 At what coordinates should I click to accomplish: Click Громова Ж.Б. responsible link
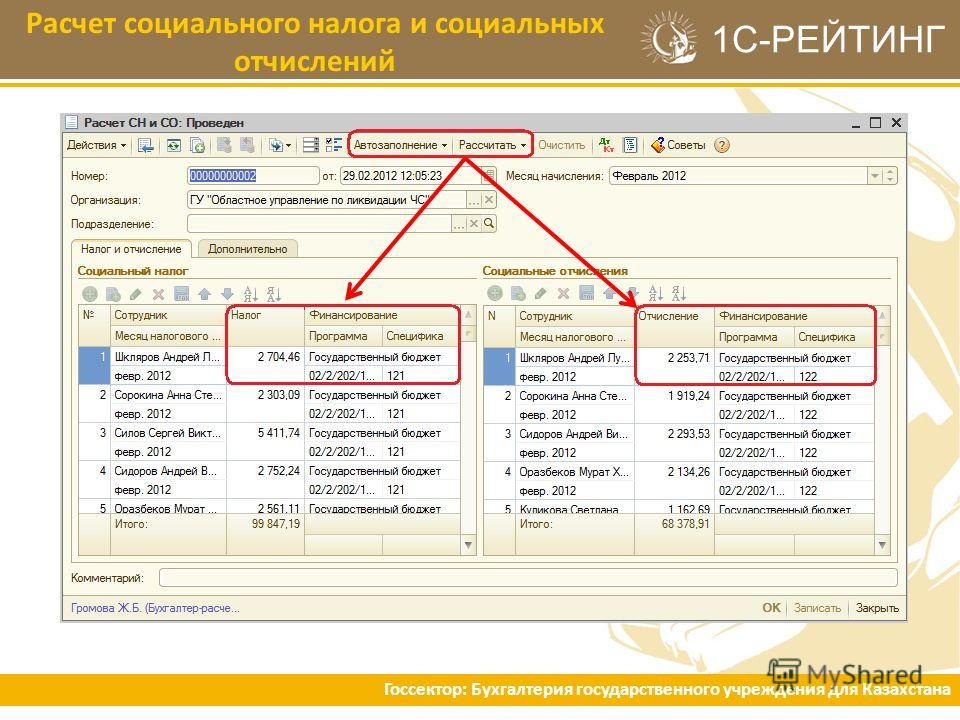[x=156, y=608]
